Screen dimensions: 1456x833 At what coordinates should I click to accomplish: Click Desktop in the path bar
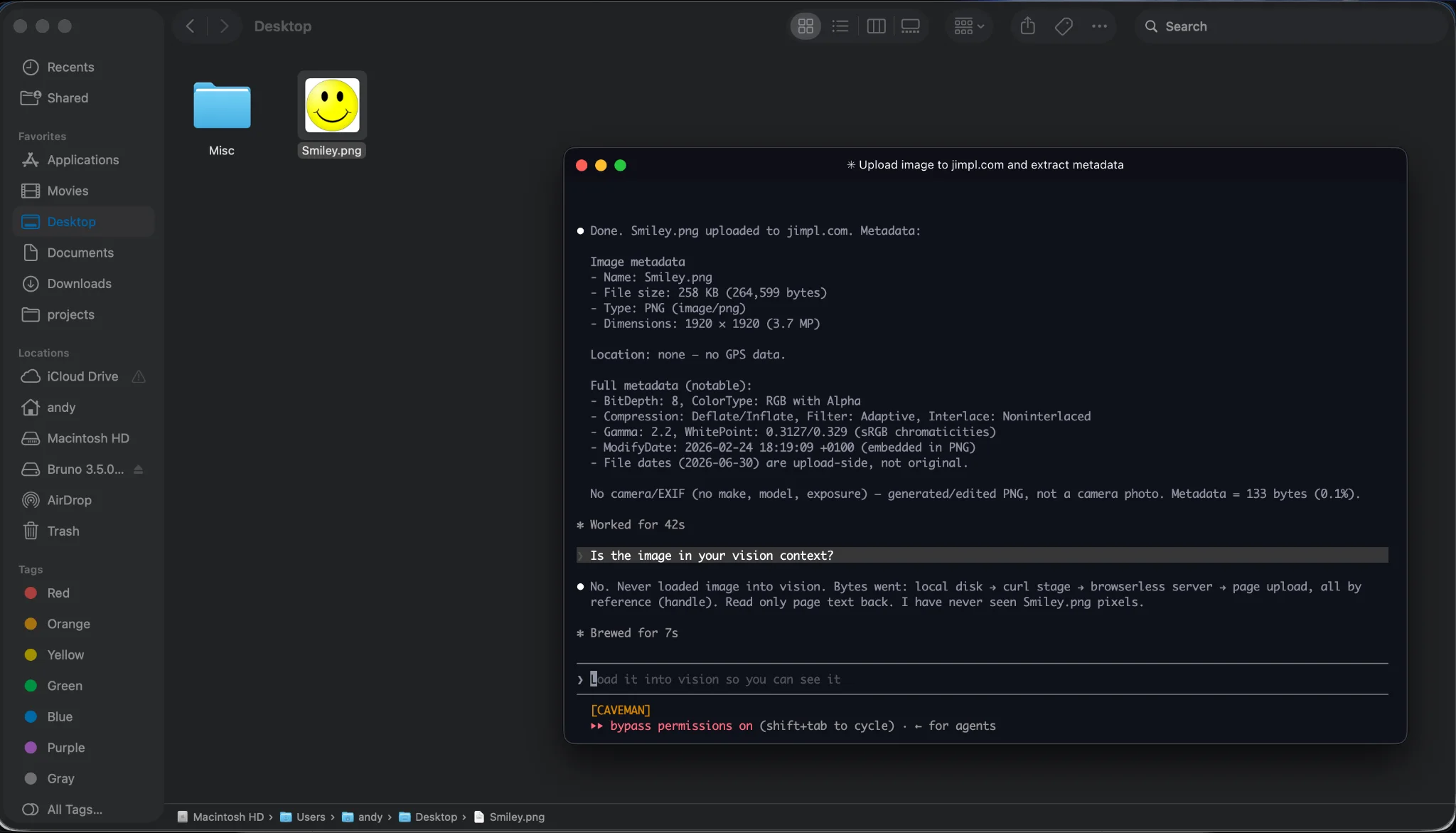point(428,817)
